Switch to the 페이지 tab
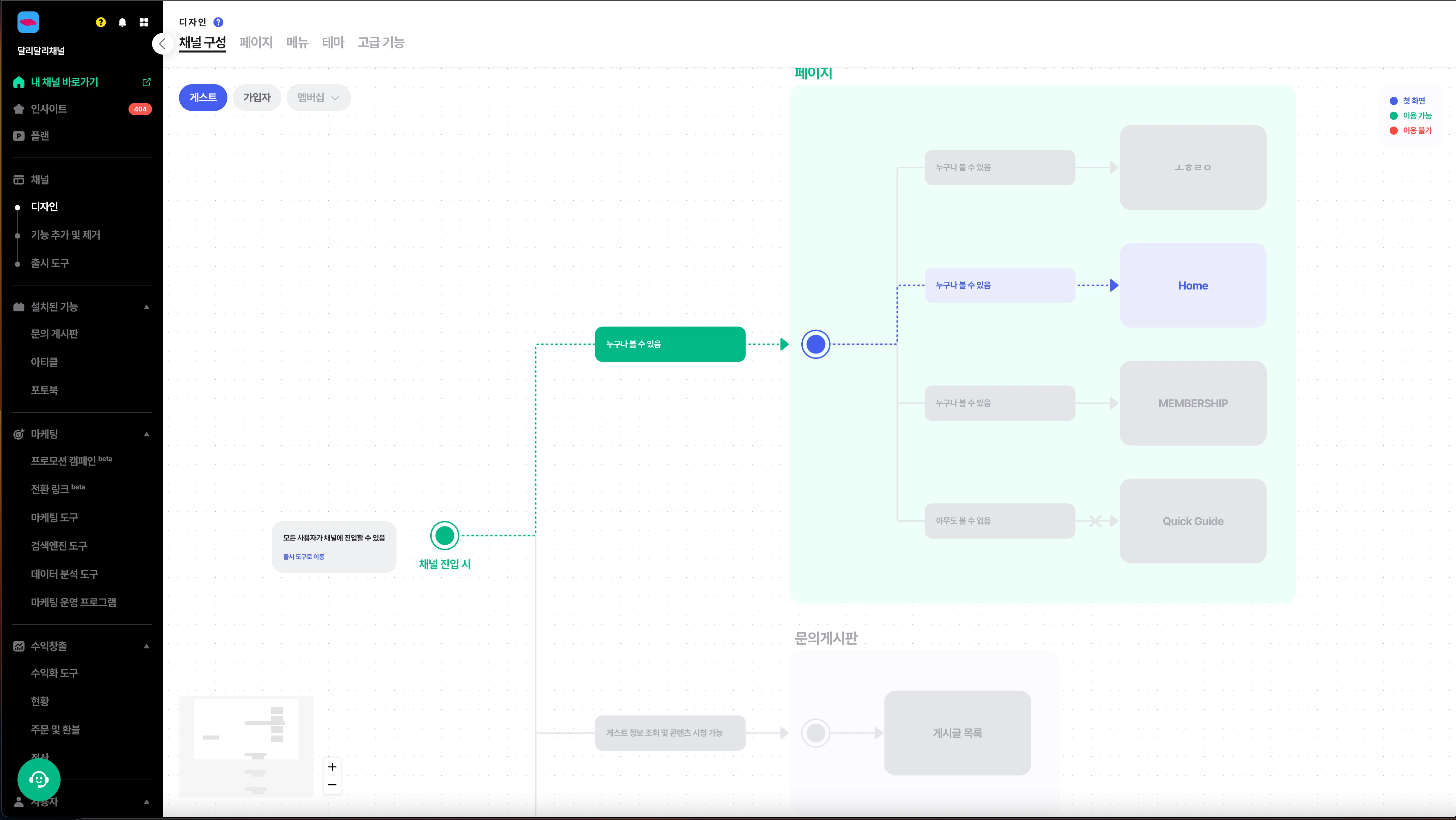 point(255,42)
